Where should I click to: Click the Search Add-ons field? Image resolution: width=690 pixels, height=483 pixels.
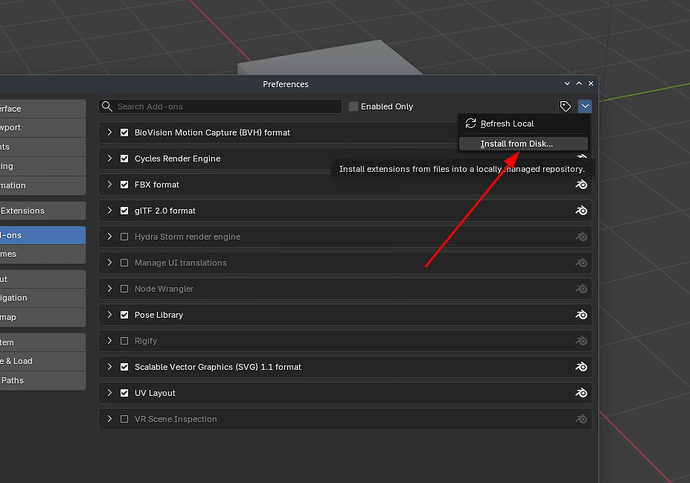(x=220, y=106)
